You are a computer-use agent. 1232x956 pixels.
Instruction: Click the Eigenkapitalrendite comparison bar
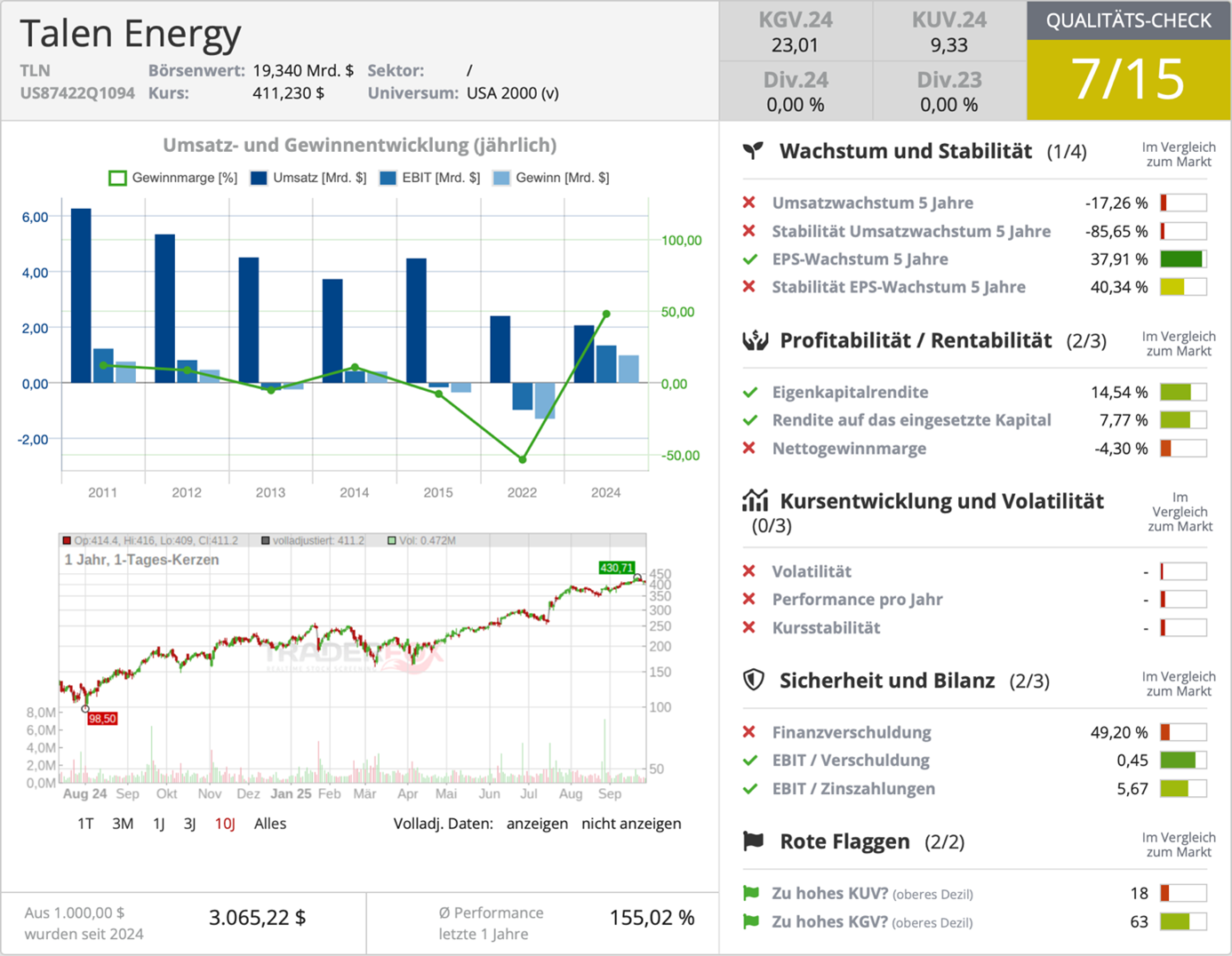pos(1183,392)
